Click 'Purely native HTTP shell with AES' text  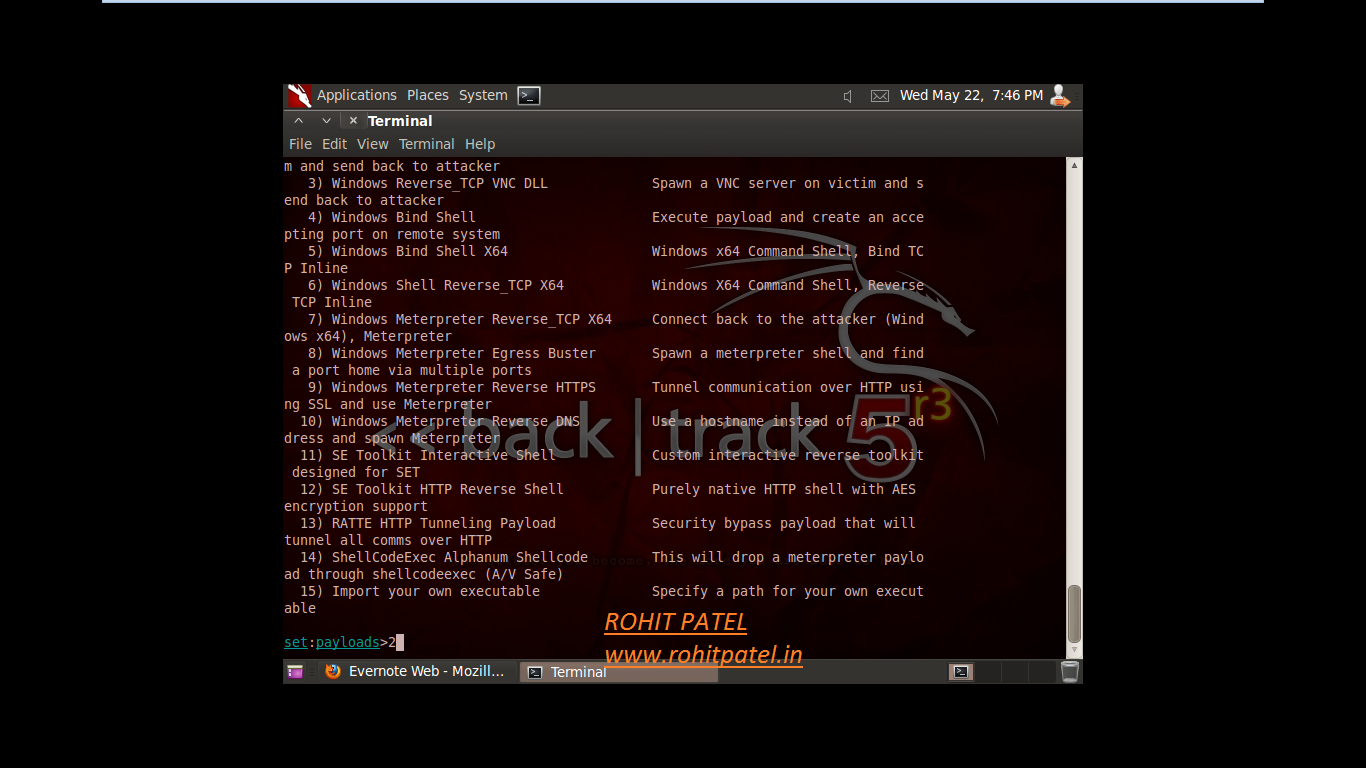(x=784, y=489)
